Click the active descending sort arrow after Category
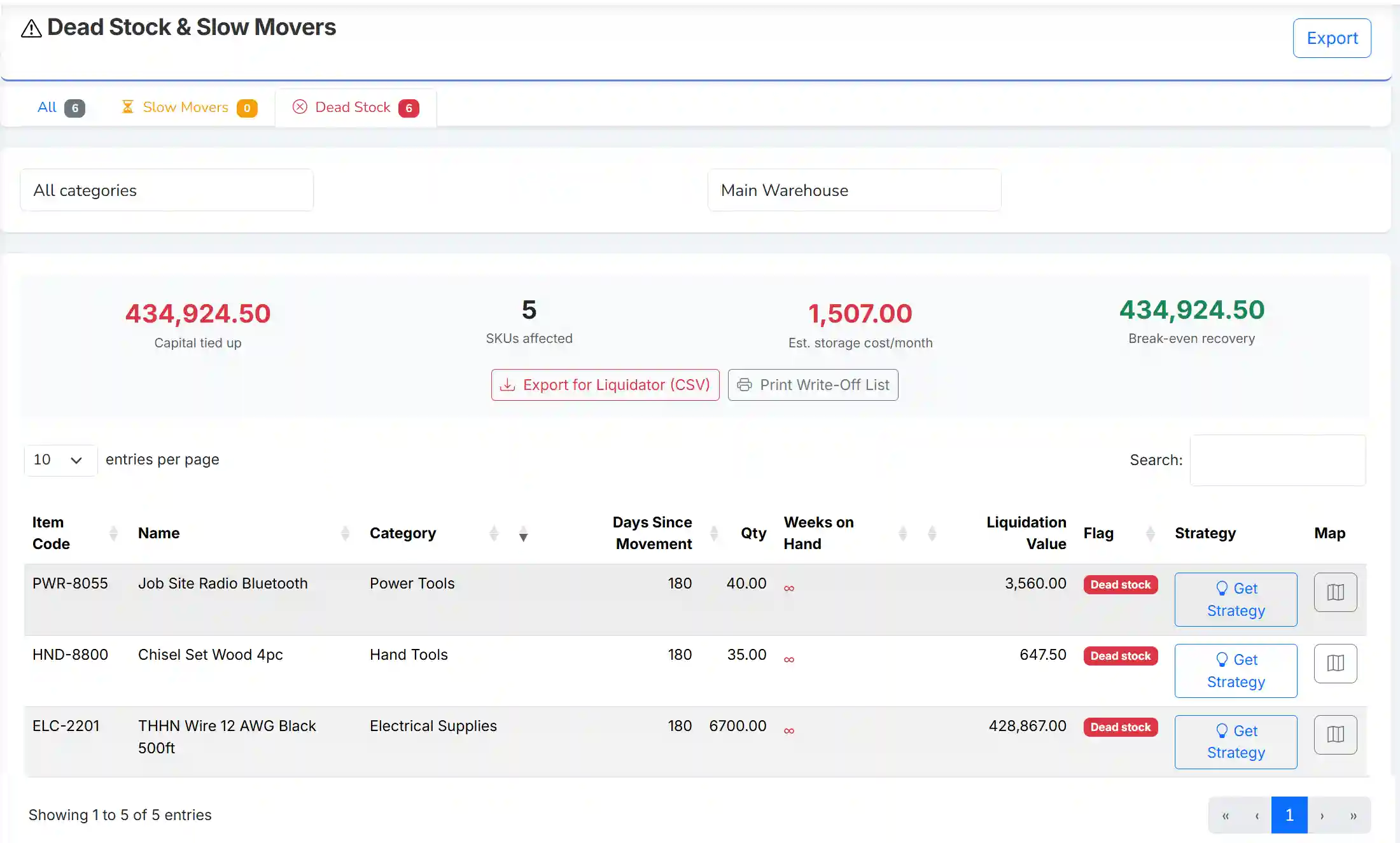1400x843 pixels. coord(523,533)
